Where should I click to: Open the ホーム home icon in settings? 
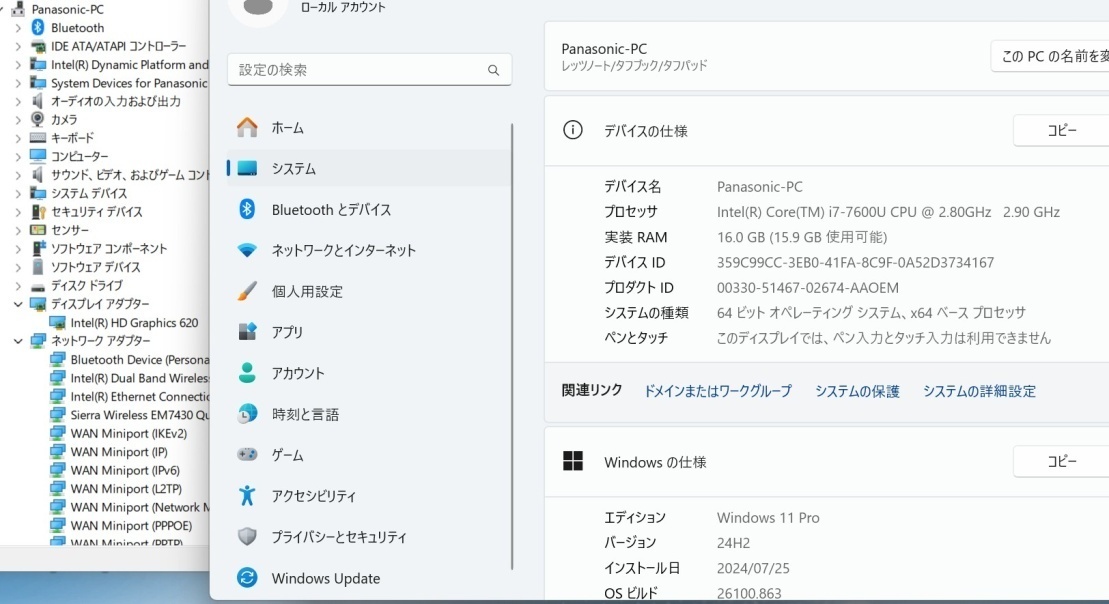pyautogui.click(x=247, y=127)
